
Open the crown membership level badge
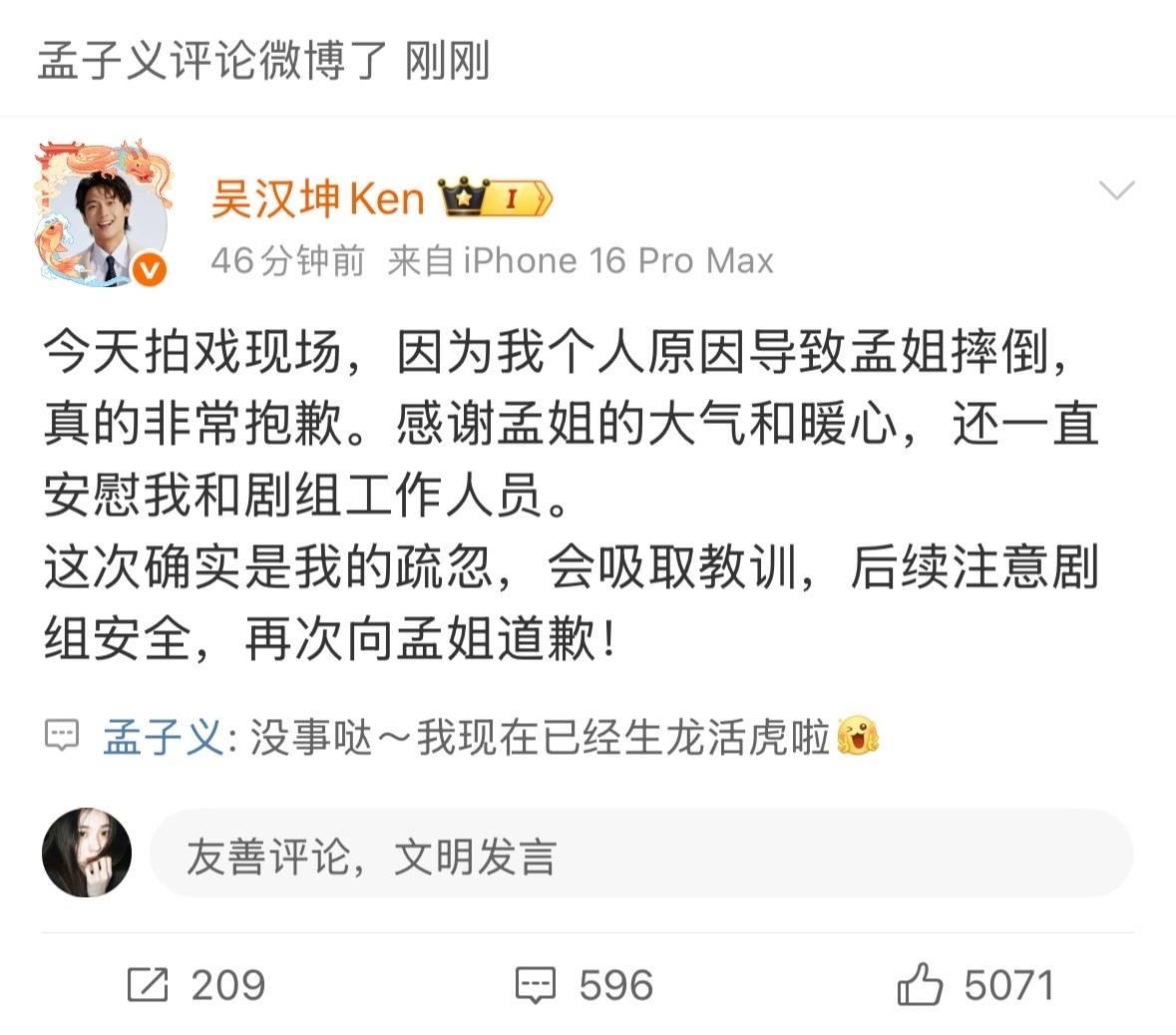coord(495,198)
